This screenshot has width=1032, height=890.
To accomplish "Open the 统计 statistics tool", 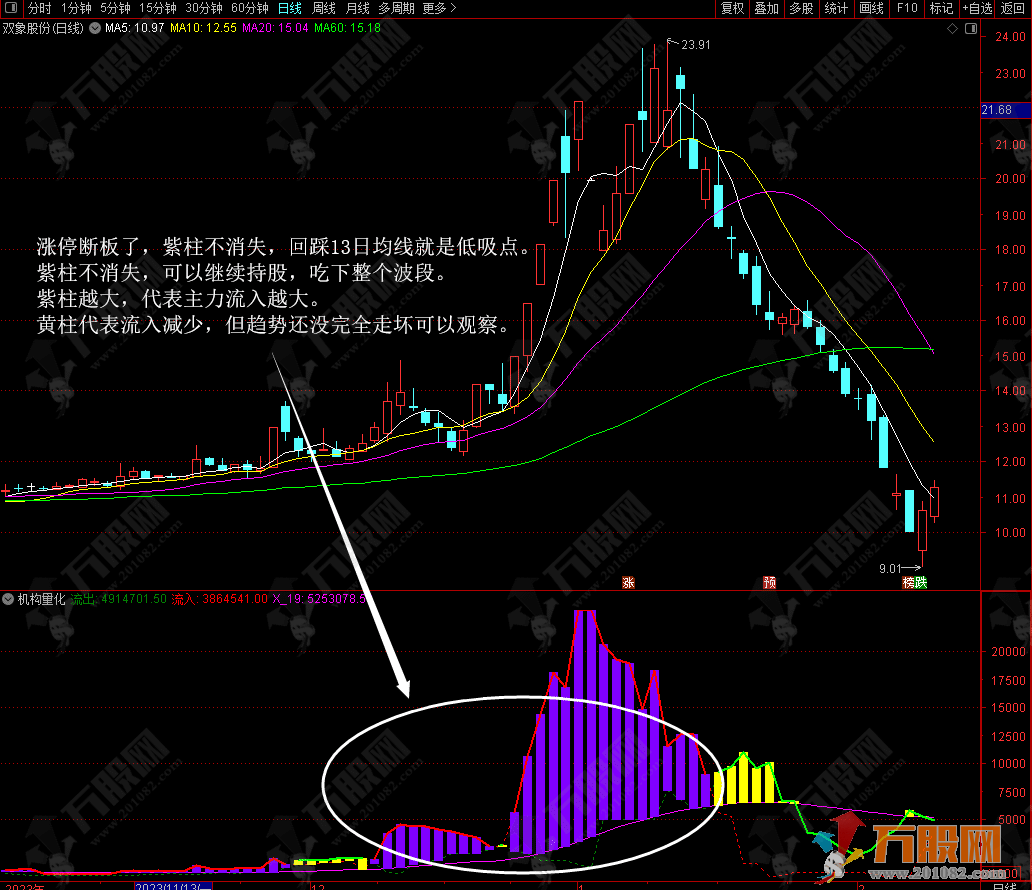I will point(836,8).
